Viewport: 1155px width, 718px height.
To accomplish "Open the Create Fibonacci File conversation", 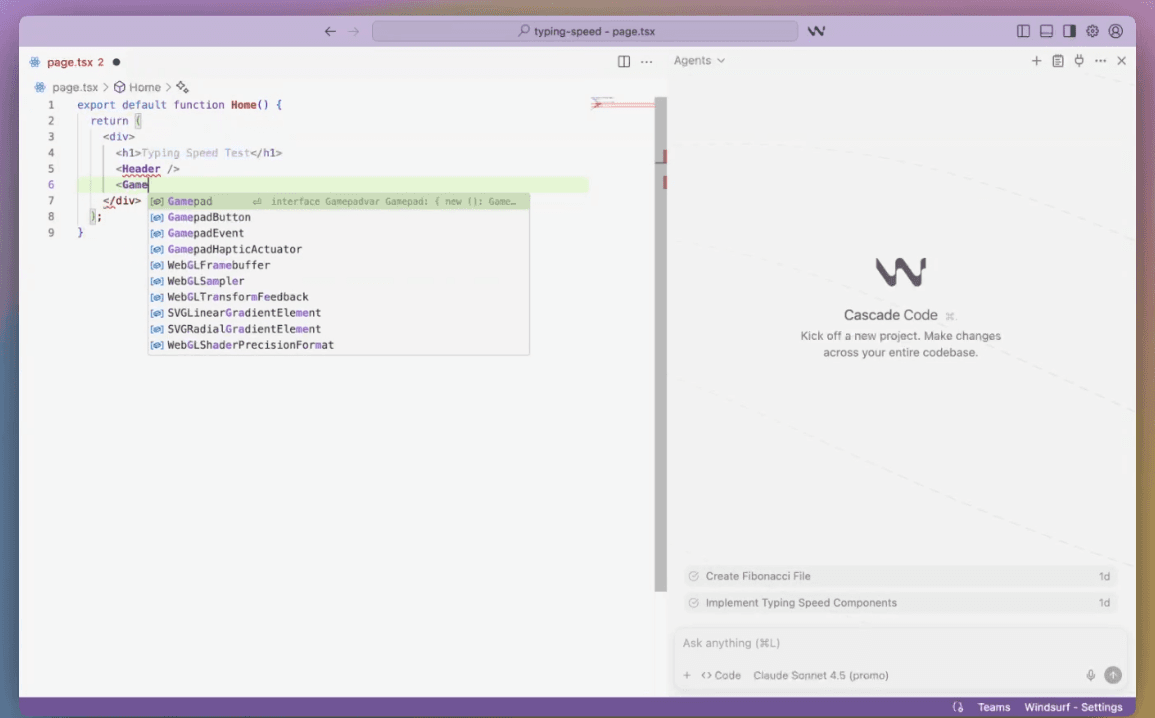I will (x=760, y=575).
